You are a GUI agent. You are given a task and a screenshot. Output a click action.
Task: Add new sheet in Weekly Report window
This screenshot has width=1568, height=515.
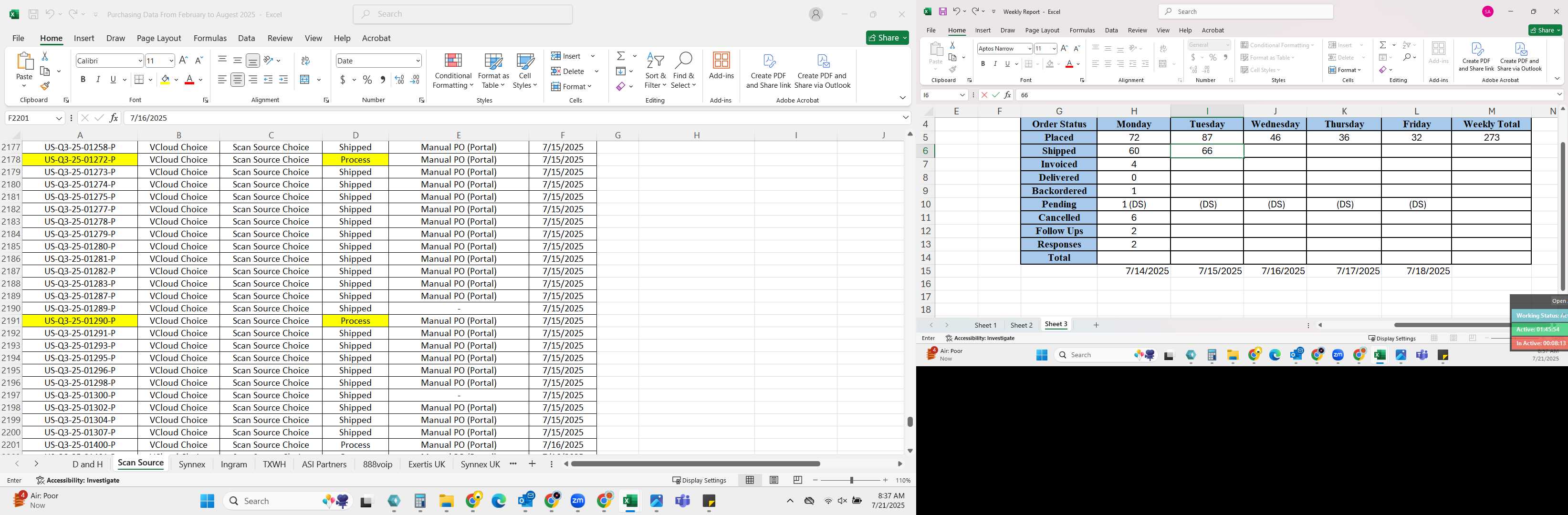point(1096,325)
